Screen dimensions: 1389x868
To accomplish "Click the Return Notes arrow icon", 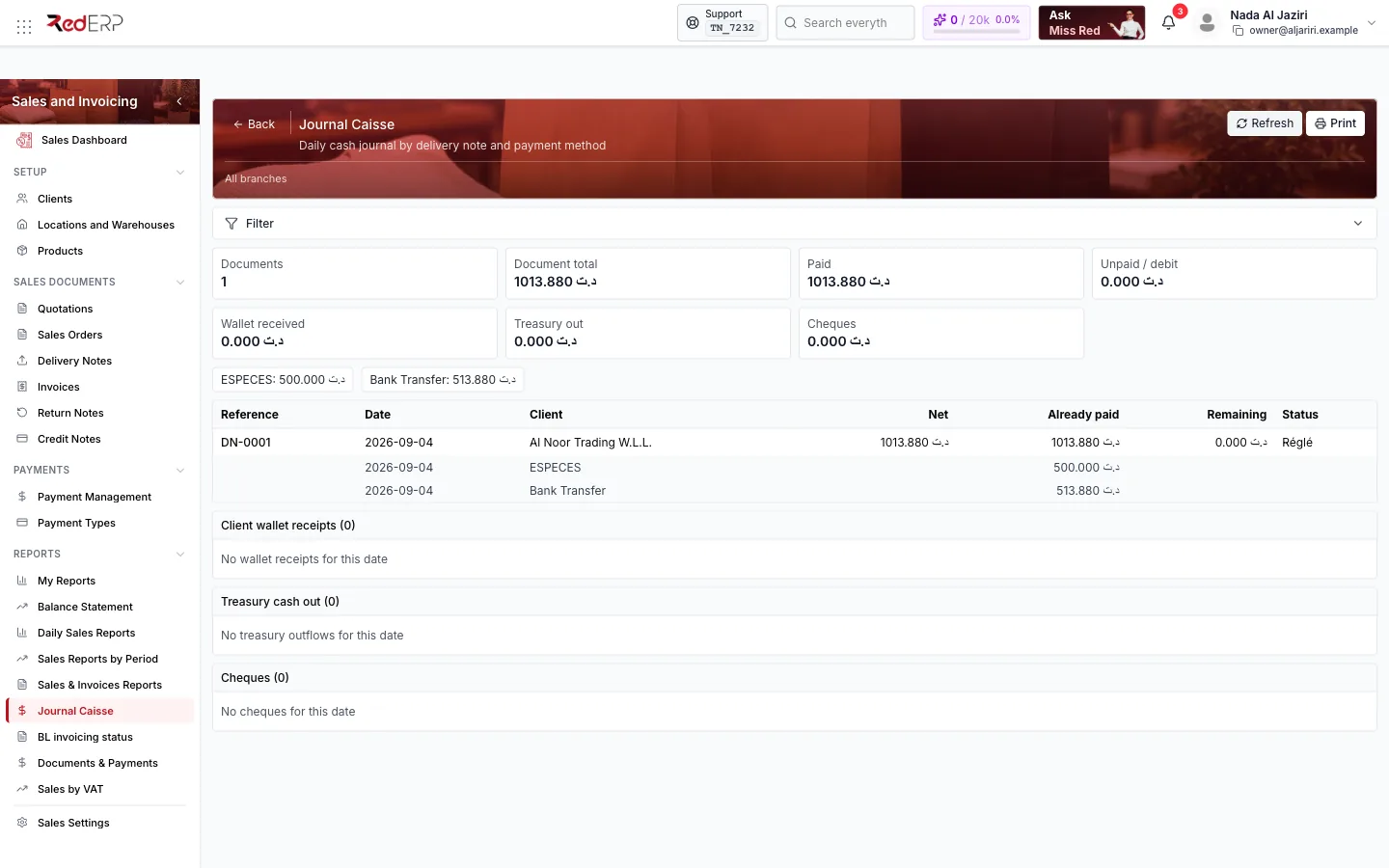I will (x=22, y=413).
